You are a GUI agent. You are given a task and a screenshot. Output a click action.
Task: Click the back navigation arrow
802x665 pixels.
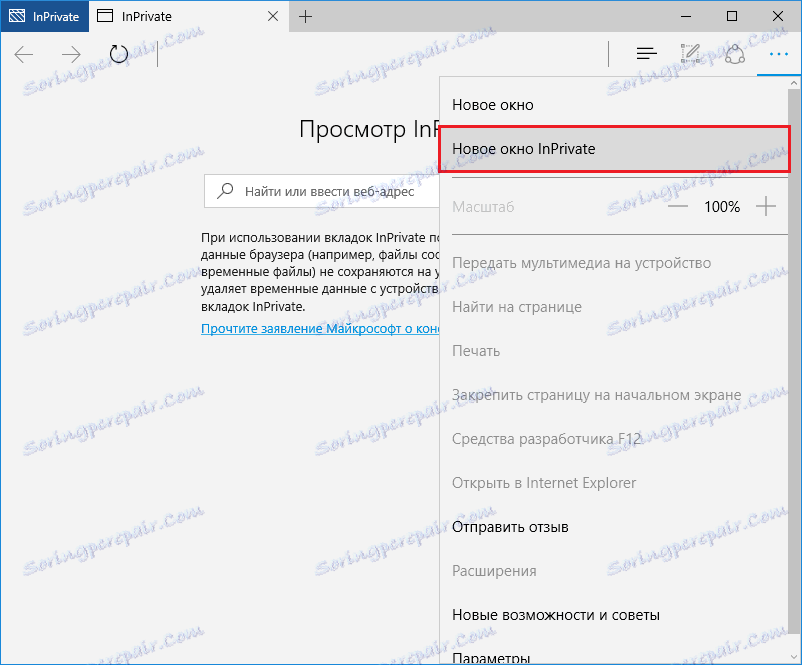23,55
